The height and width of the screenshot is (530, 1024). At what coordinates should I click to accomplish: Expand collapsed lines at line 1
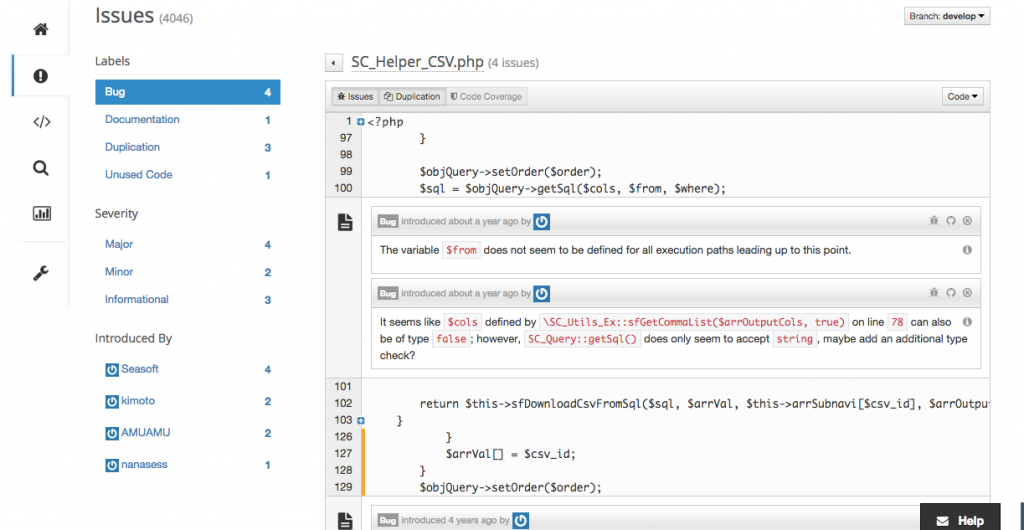tap(360, 121)
